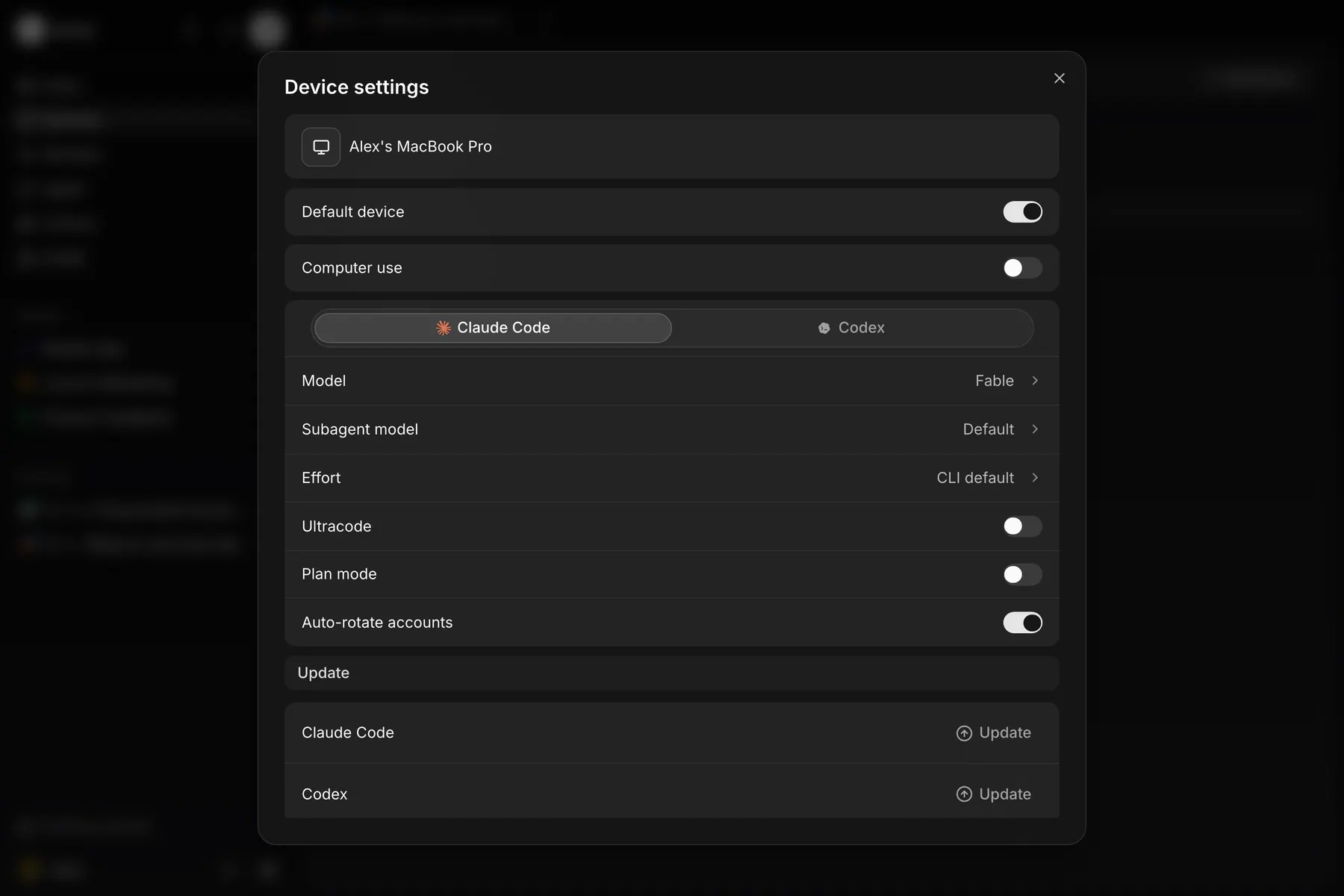
Task: Open the Effort CLI default option
Action: pos(672,478)
